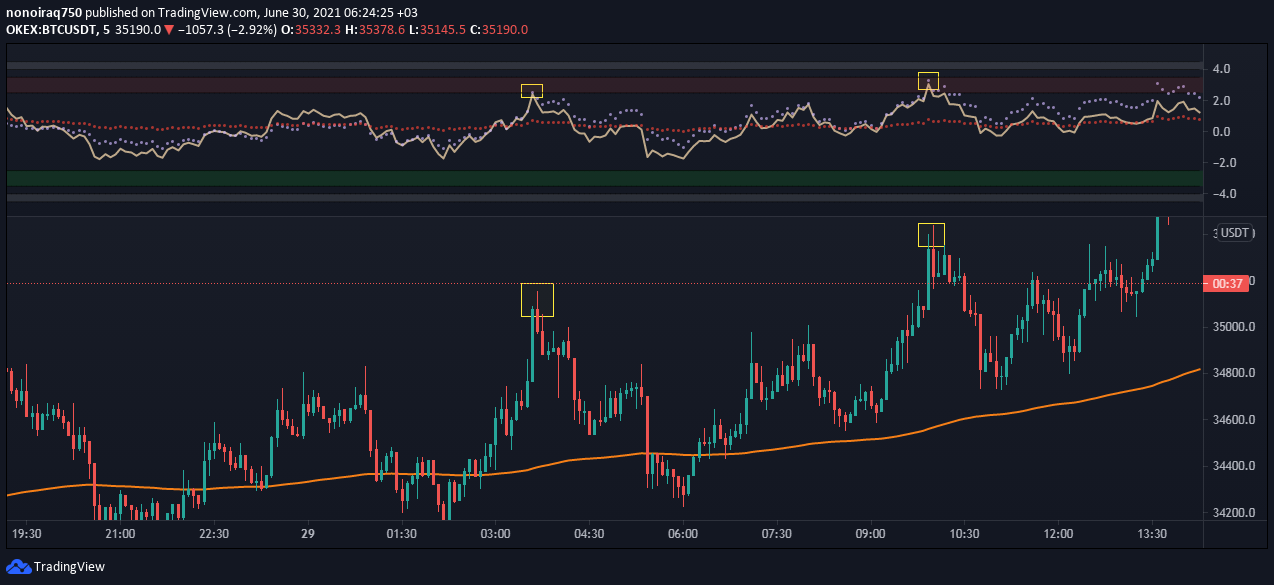This screenshot has height=585, width=1274.
Task: Click the last price value 35190.0 in header
Action: pos(138,30)
